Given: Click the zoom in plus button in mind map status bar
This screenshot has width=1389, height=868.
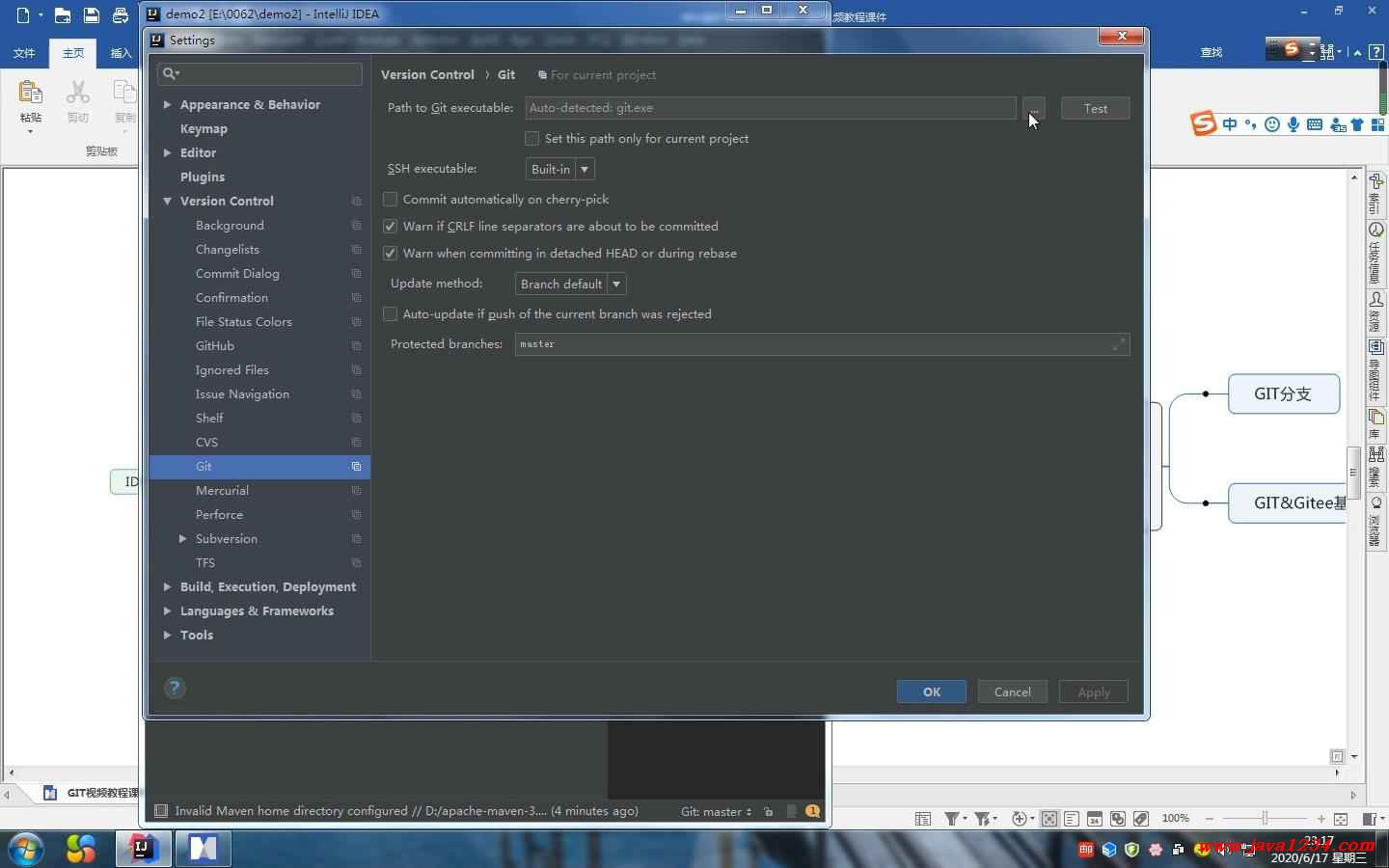Looking at the screenshot, I should (1321, 818).
